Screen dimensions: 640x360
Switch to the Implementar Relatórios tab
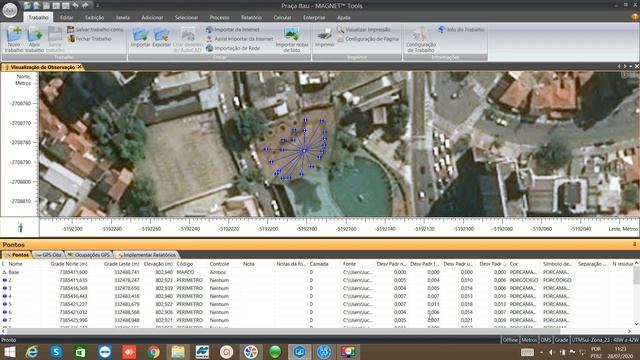point(147,255)
